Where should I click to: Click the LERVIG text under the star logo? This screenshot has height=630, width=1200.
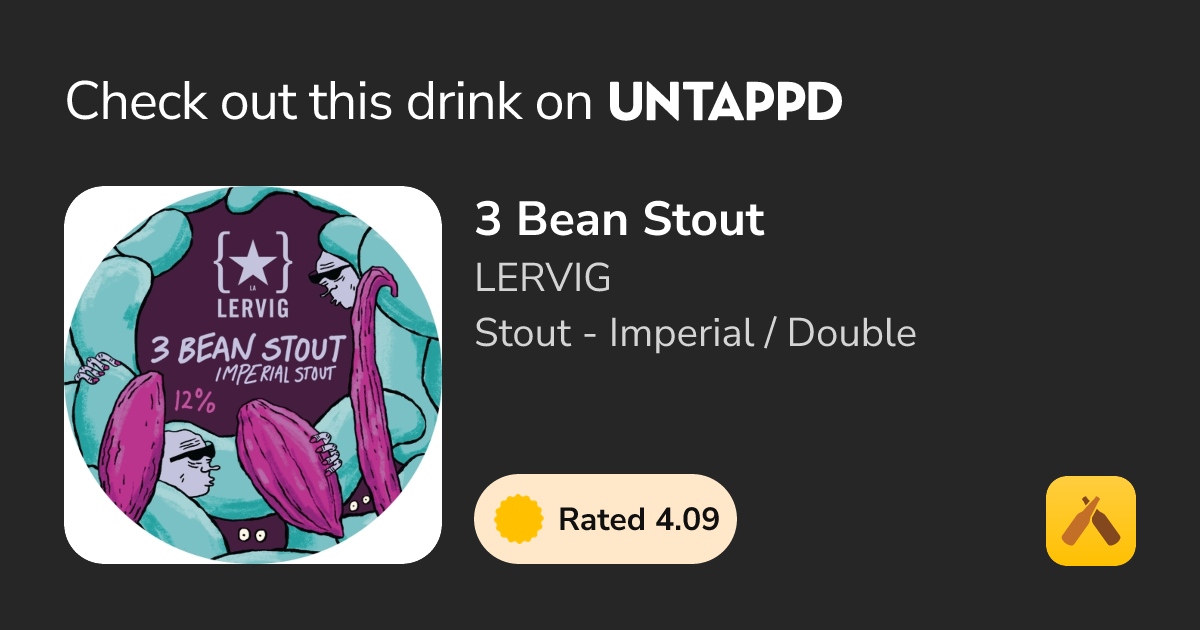253,311
